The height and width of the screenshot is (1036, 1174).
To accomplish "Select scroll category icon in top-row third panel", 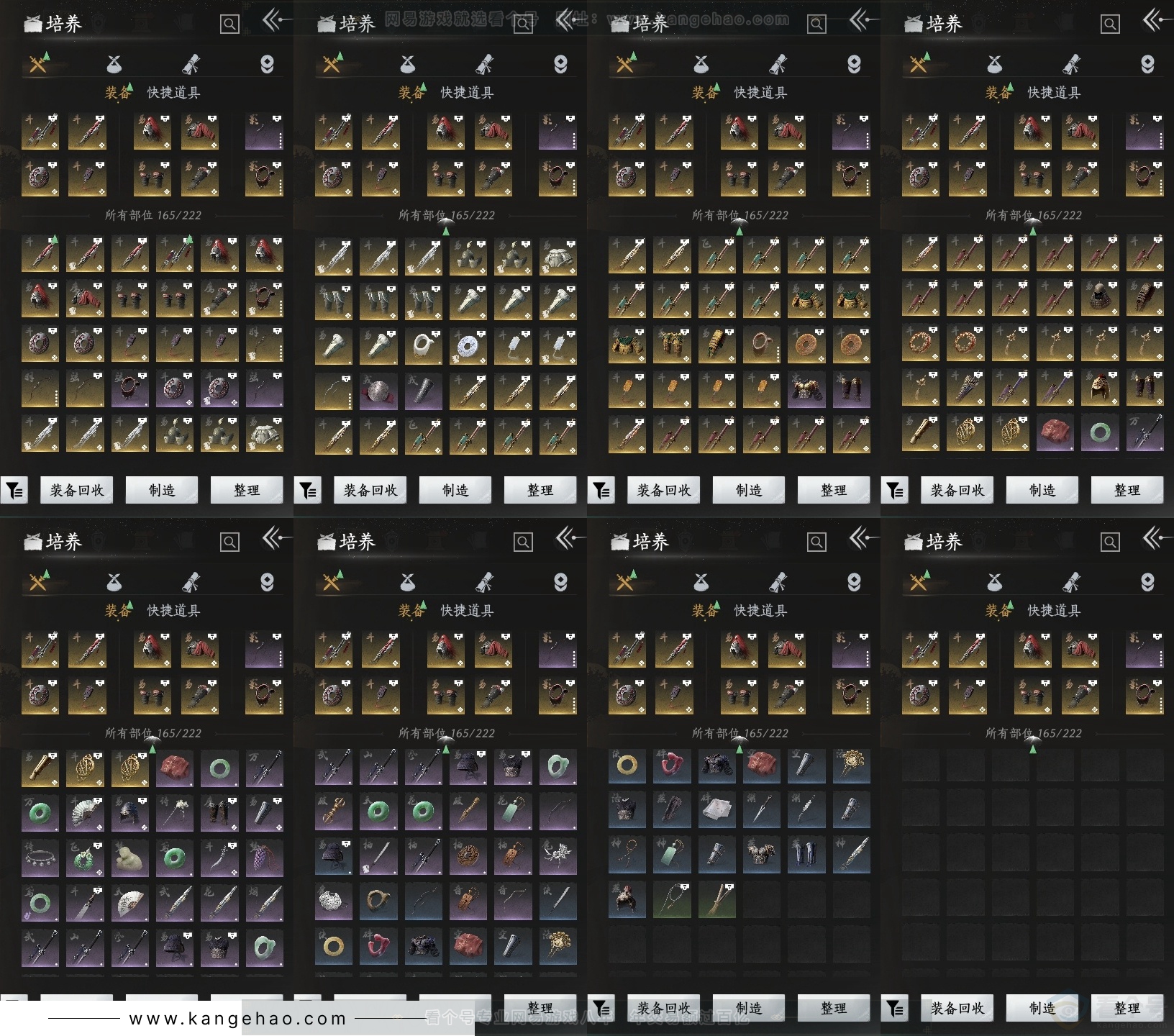I will pyautogui.click(x=778, y=65).
